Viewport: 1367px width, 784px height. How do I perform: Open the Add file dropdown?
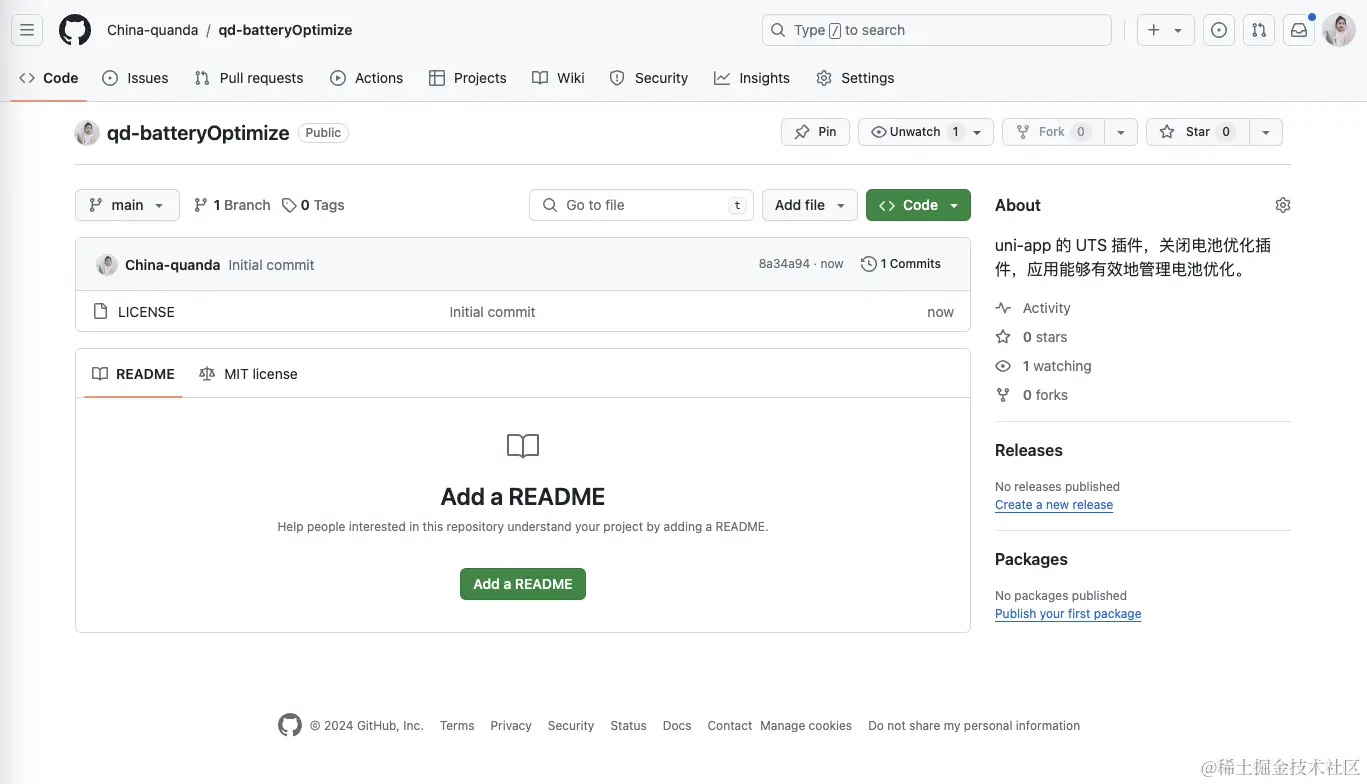(810, 205)
